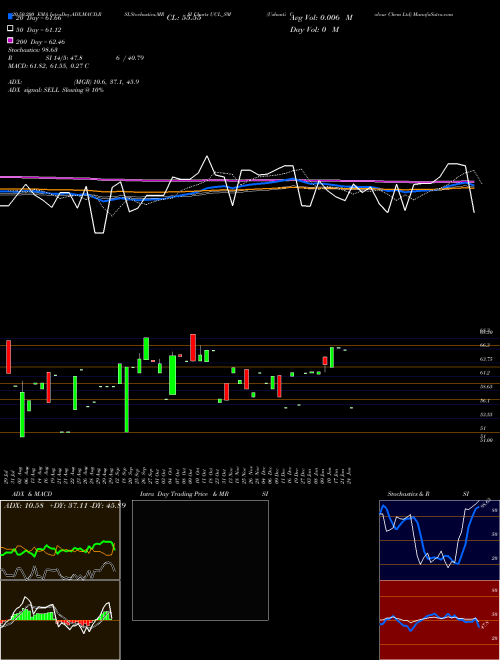Screen dimensions: 500x660
Task: Click the CL closing price label
Action: tap(184, 18)
